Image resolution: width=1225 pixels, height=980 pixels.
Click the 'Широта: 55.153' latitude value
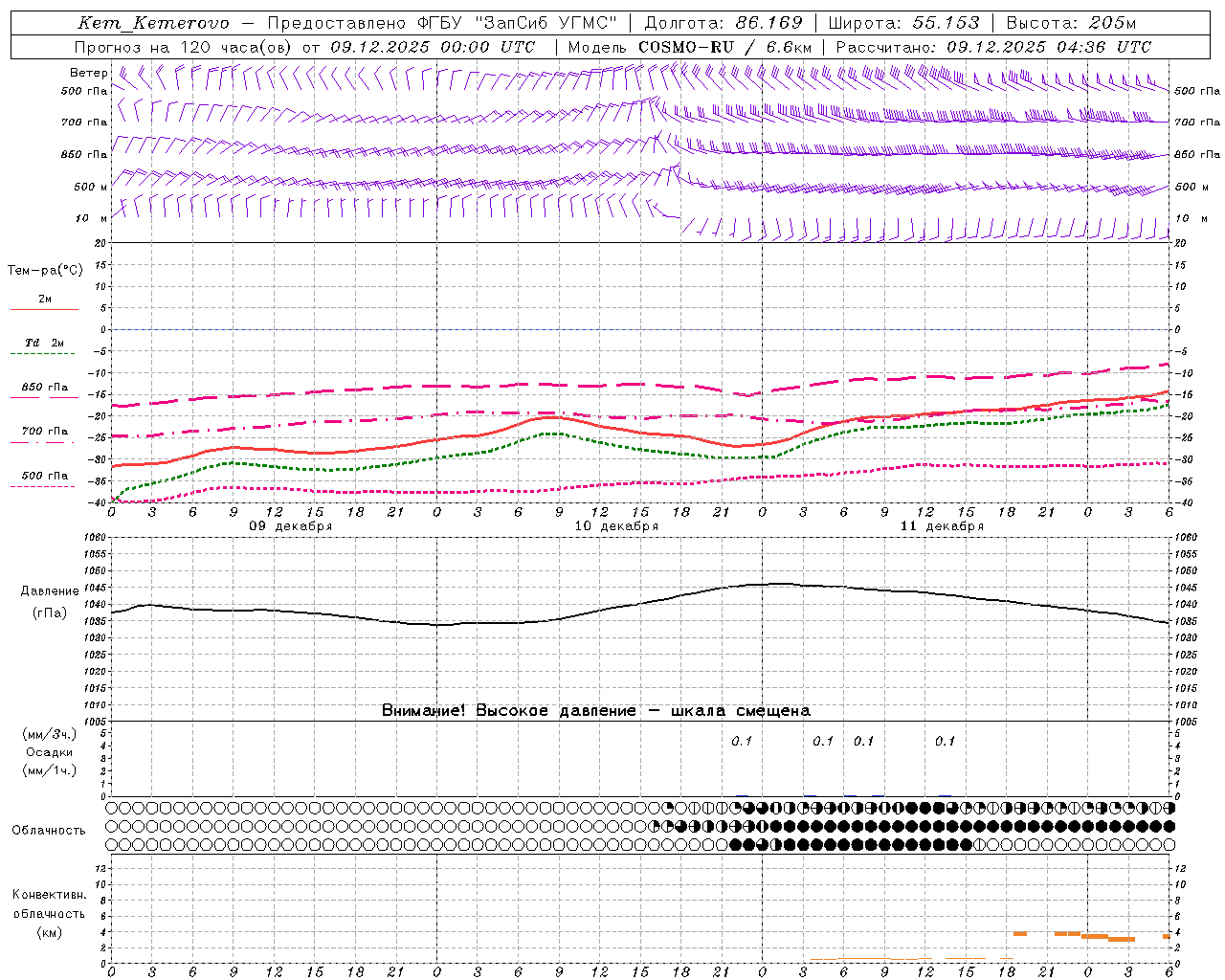(904, 23)
